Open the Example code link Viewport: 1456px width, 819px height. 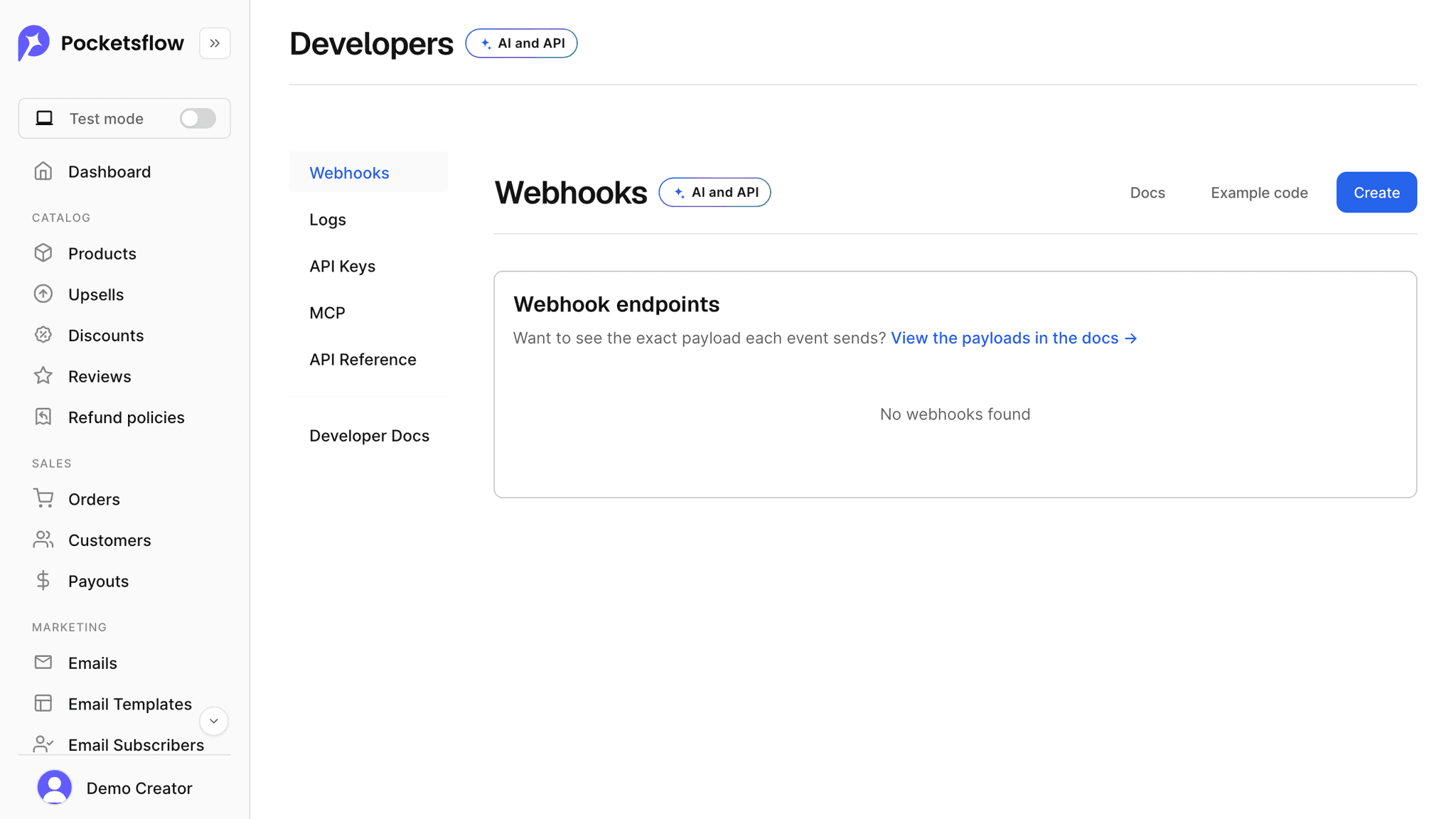pyautogui.click(x=1259, y=193)
